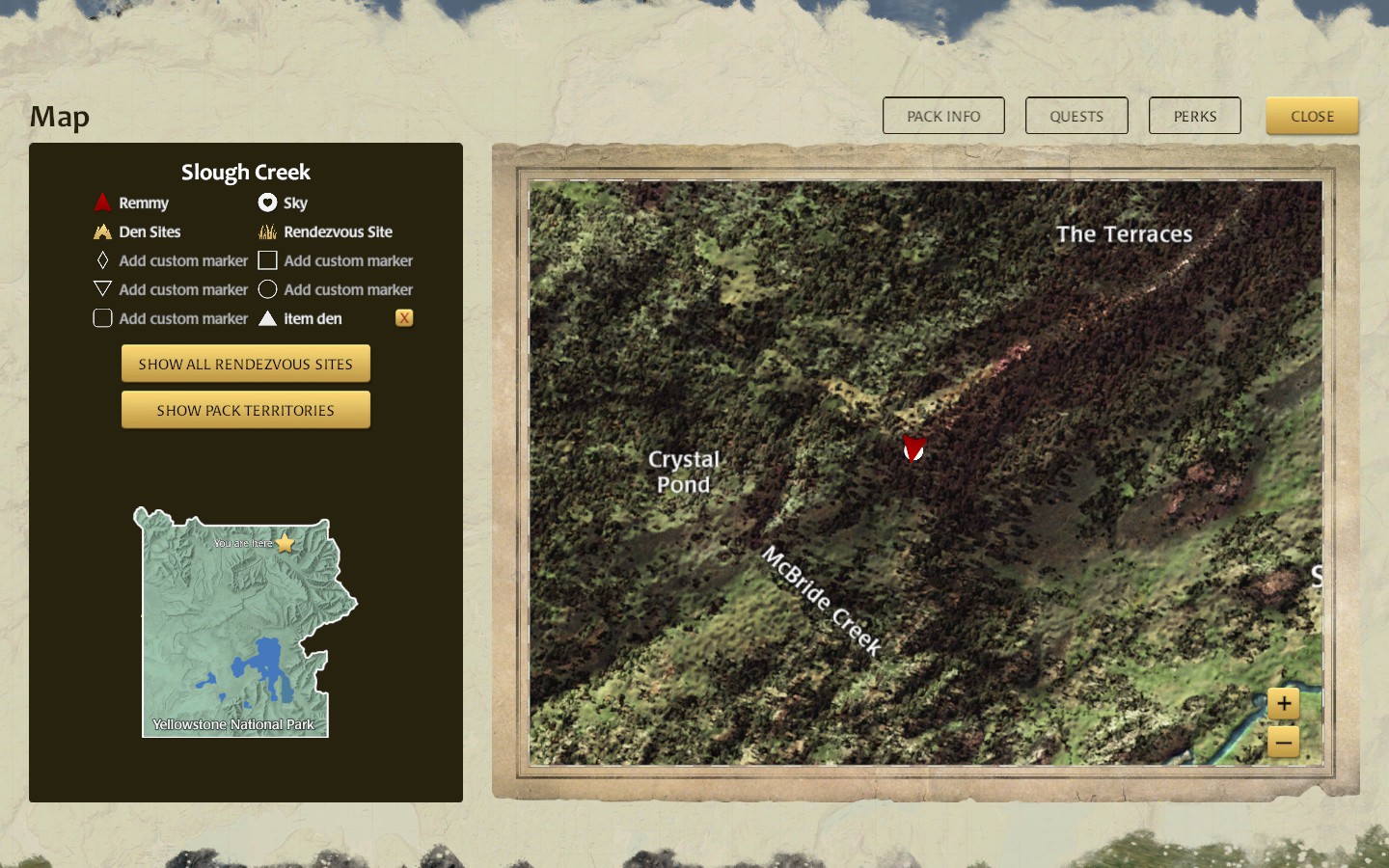
Task: Click 'Add custom marker' beside the circle
Action: tap(348, 289)
